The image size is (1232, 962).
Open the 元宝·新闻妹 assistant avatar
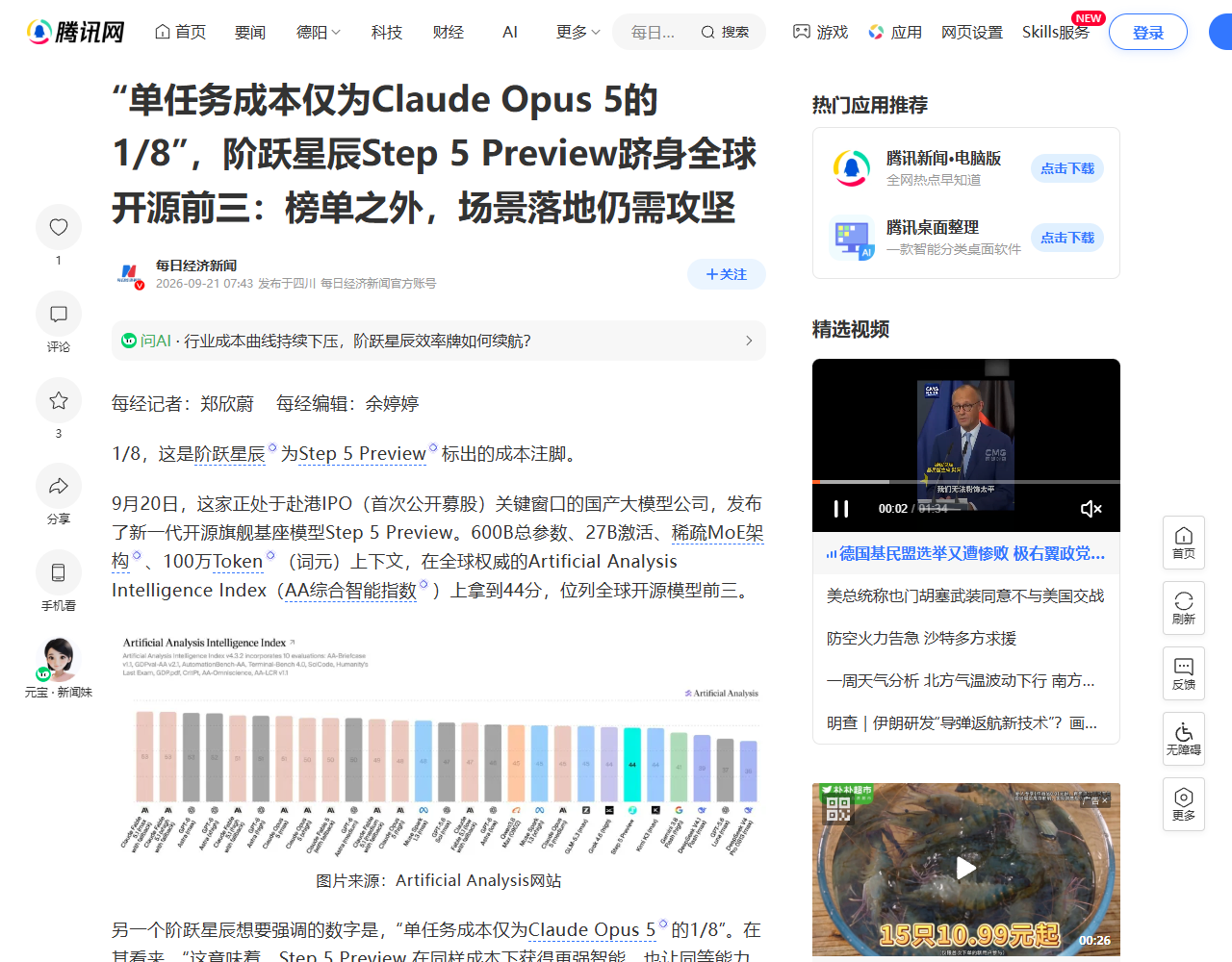point(59,660)
